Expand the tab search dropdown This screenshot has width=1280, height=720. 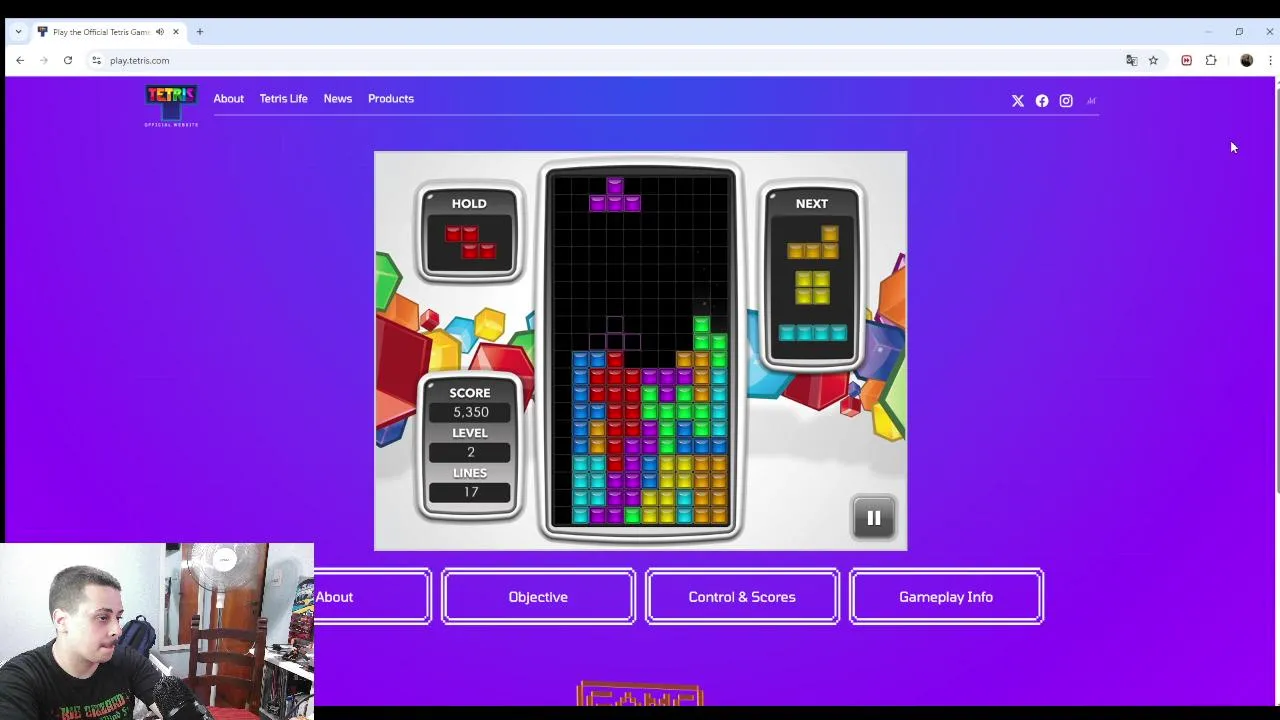[18, 32]
